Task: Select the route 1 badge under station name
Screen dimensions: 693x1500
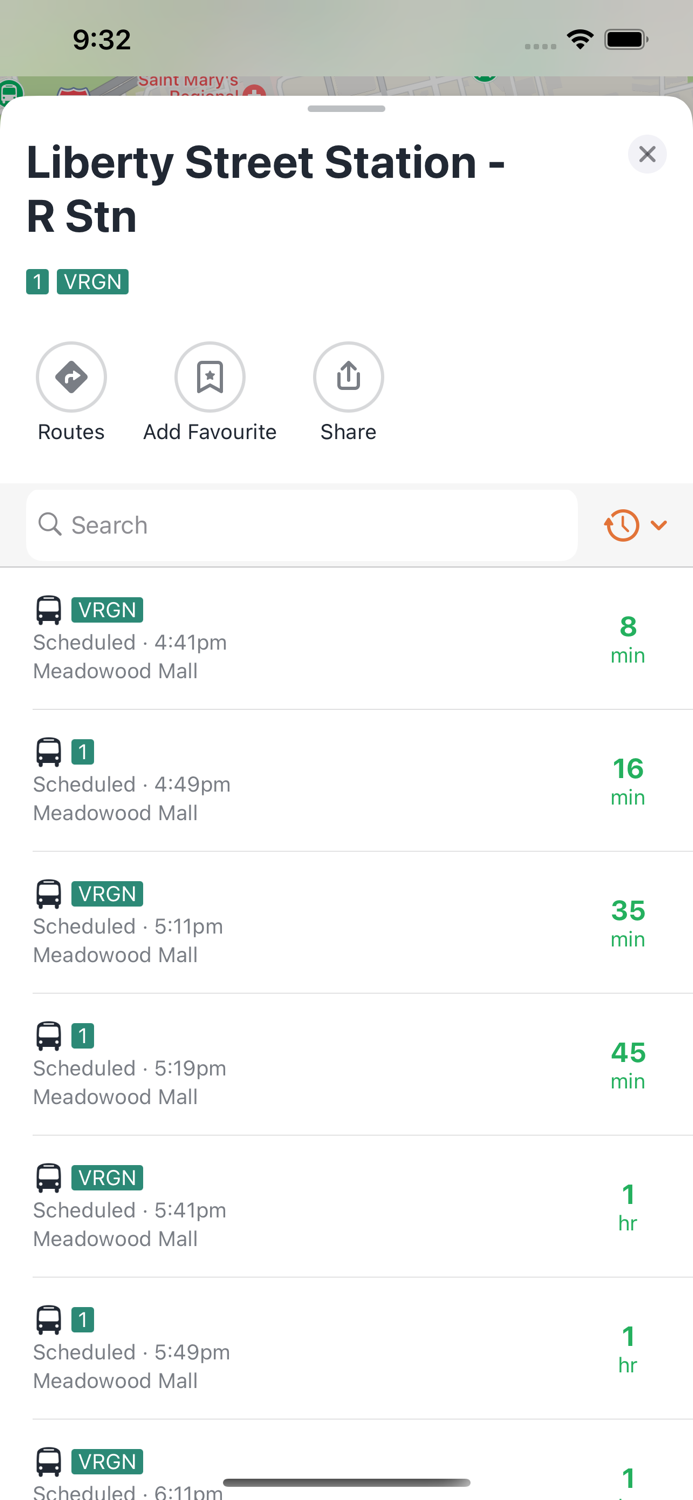Action: pos(37,282)
